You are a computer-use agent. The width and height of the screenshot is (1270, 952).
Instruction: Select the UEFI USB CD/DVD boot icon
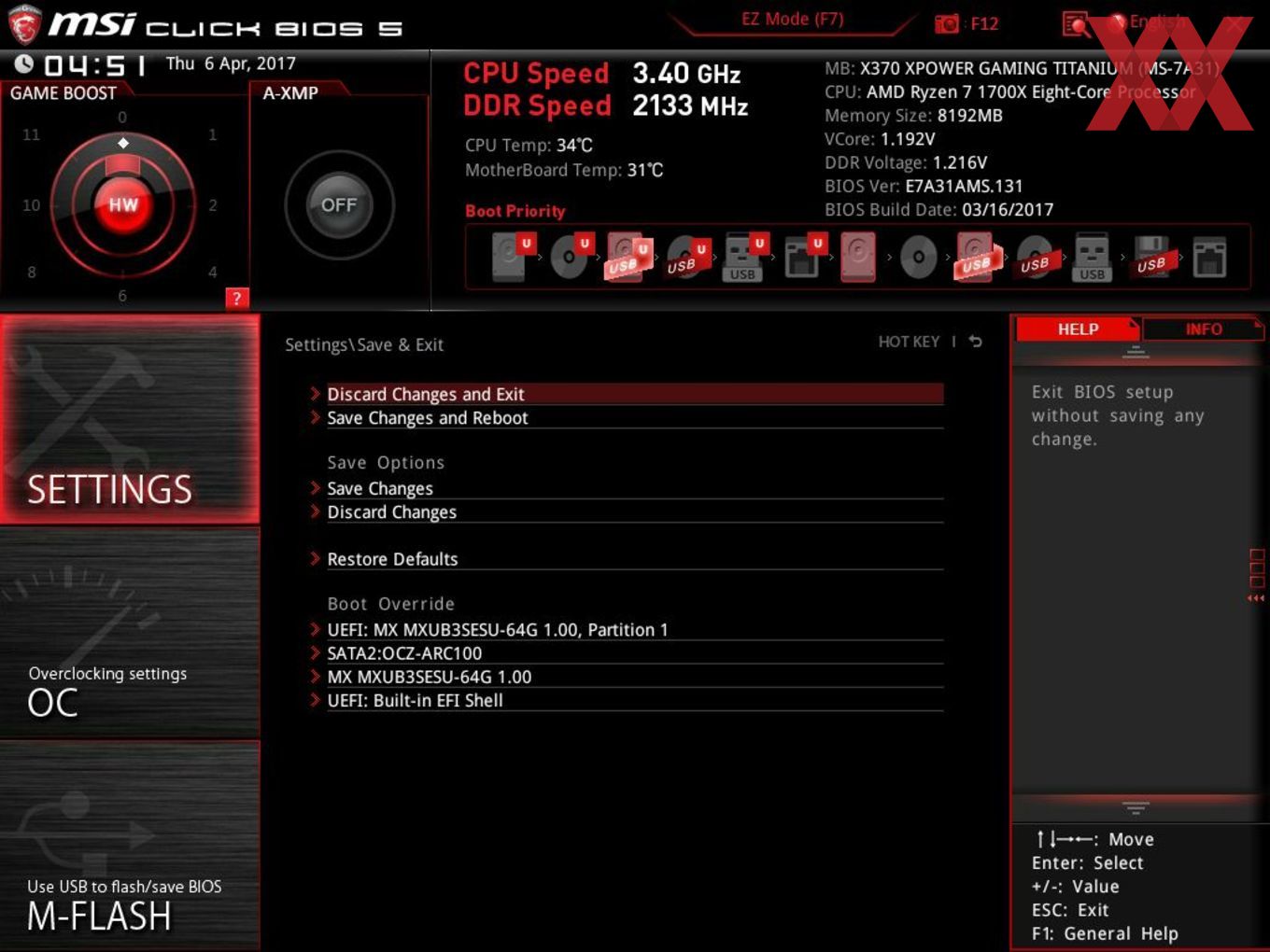pyautogui.click(x=687, y=258)
